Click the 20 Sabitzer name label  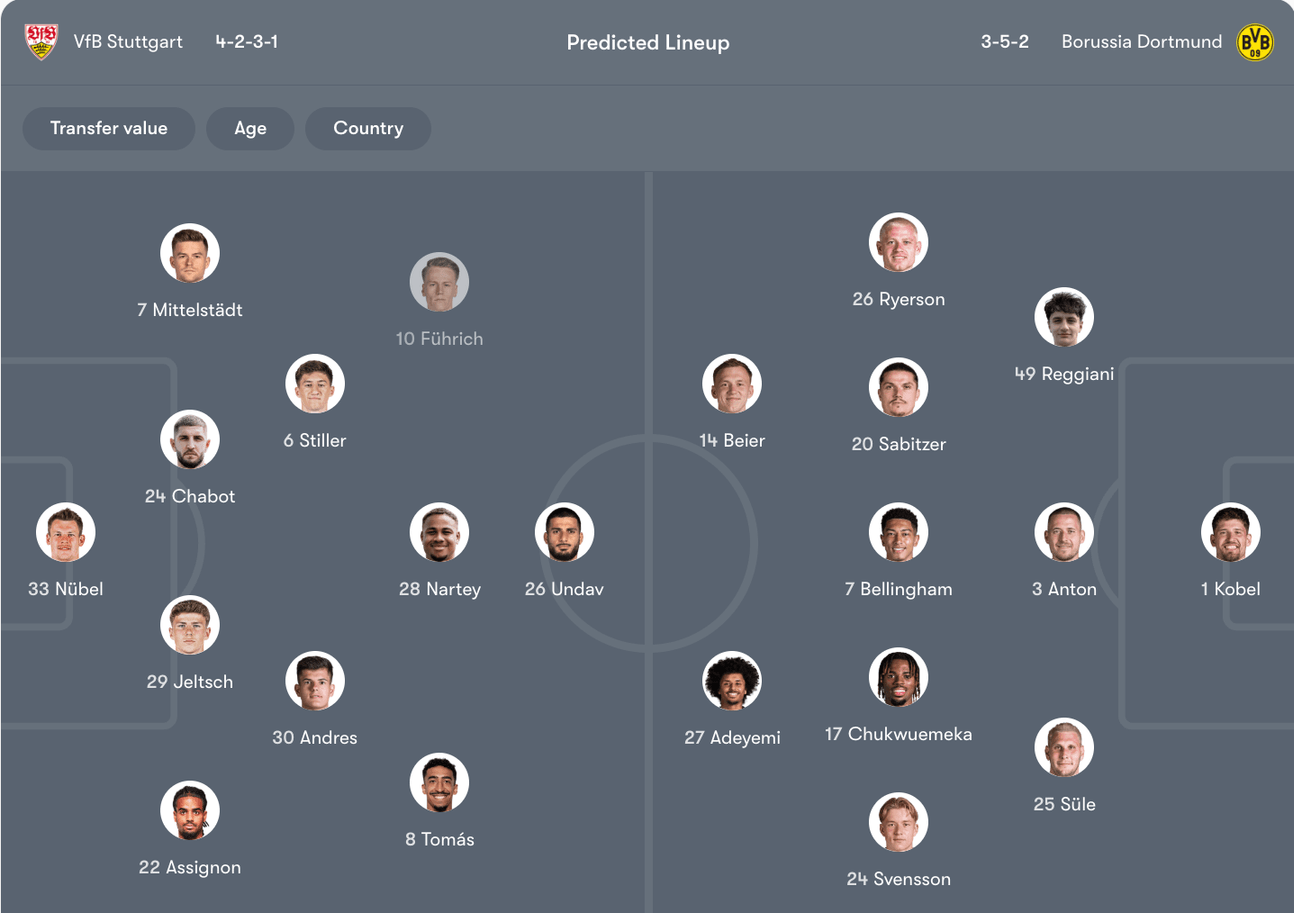tap(898, 444)
